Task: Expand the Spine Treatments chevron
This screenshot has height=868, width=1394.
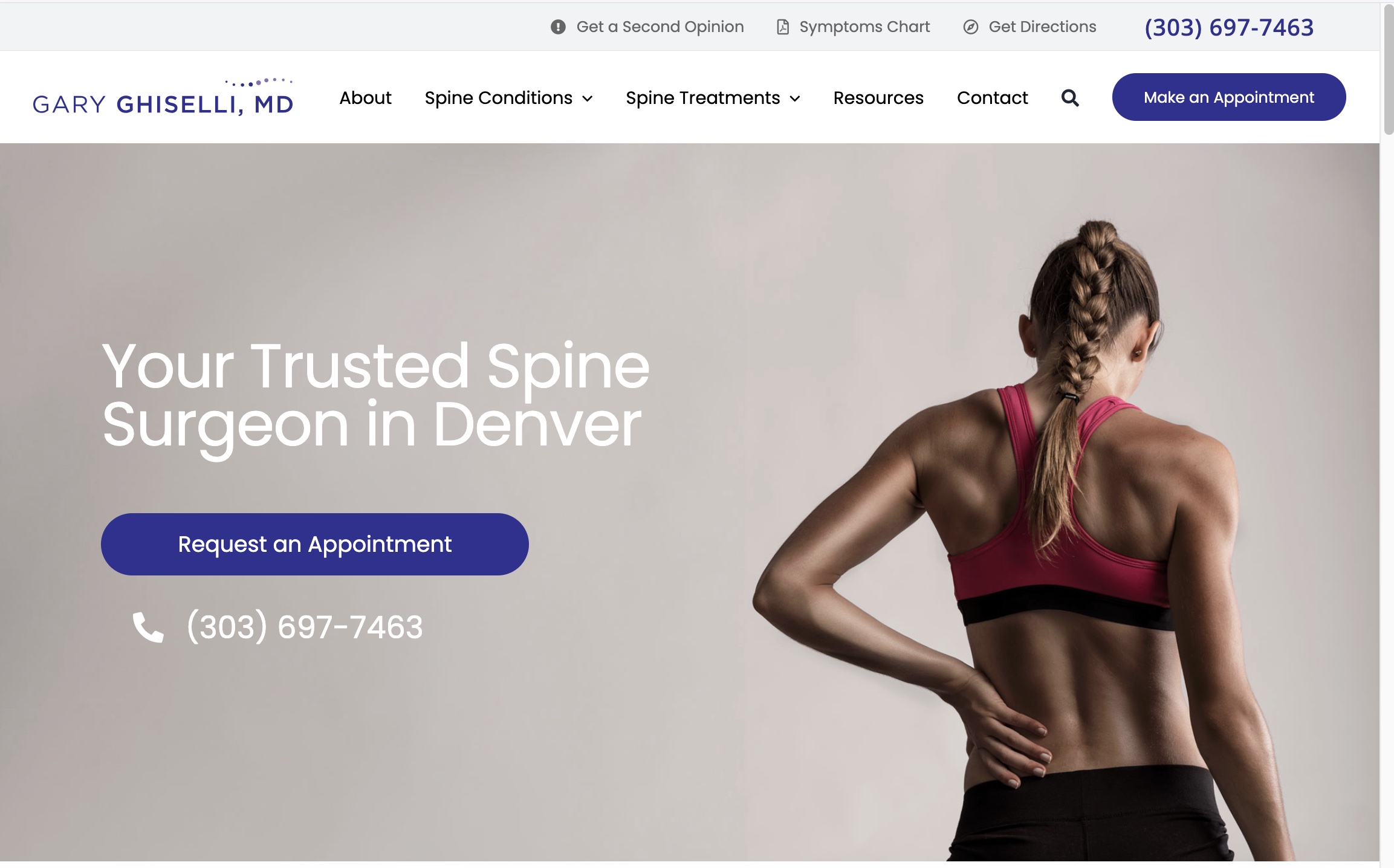Action: point(795,99)
